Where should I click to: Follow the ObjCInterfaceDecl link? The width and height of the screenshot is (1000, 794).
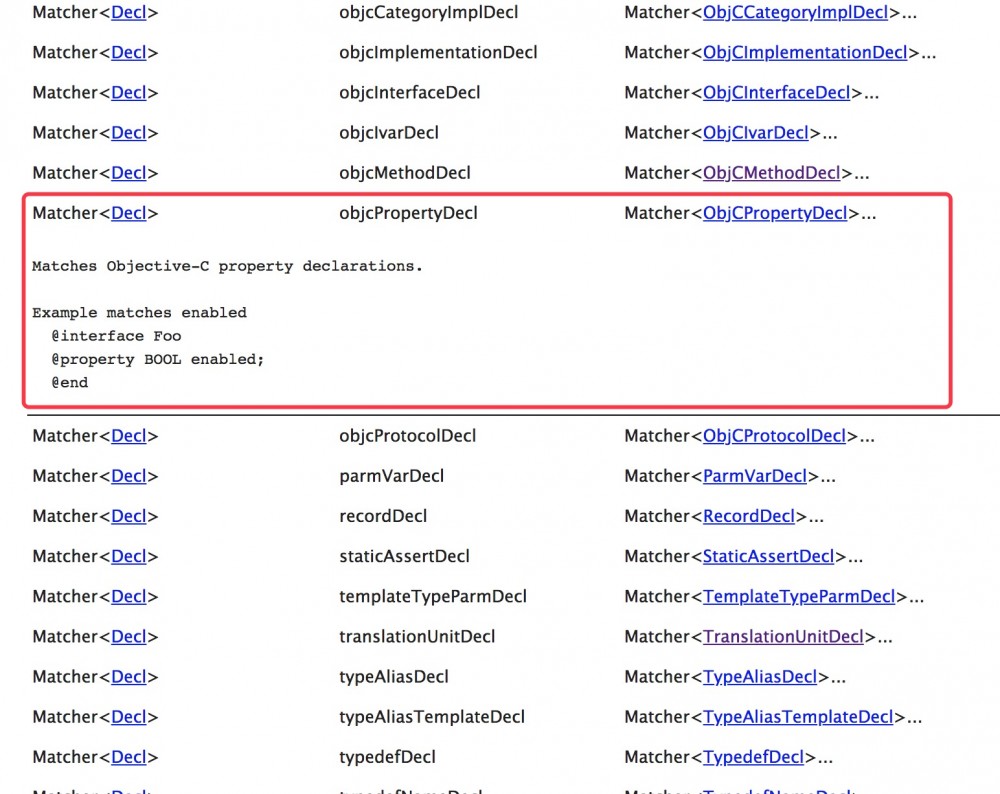point(776,93)
